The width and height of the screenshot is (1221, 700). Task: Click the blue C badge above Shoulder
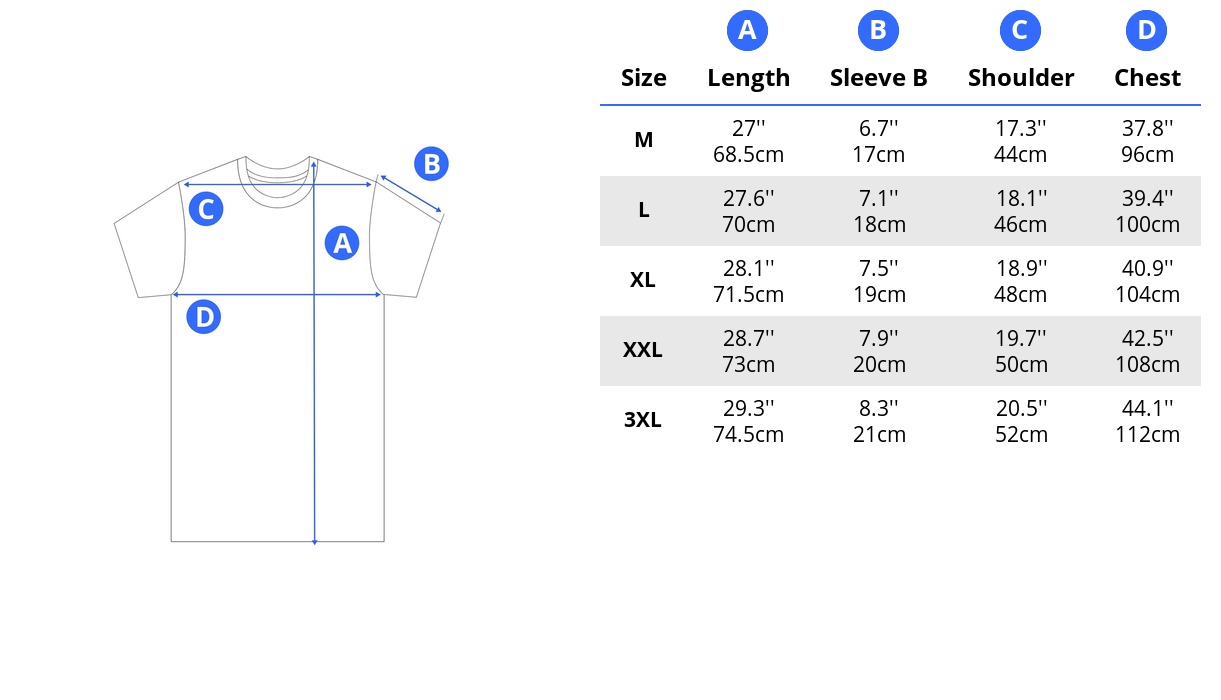click(1020, 31)
